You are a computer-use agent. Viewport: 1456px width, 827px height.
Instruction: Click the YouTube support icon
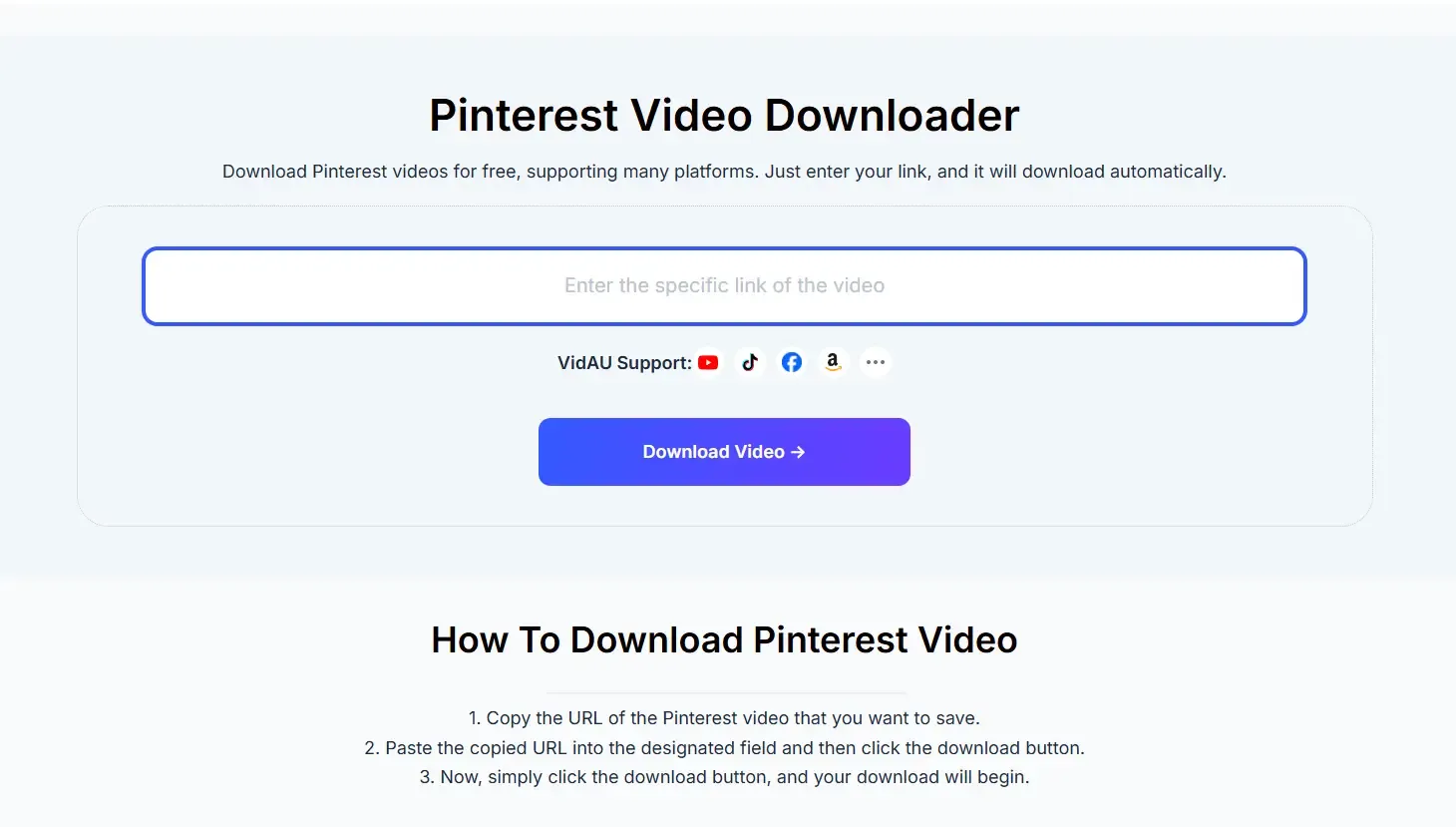708,362
